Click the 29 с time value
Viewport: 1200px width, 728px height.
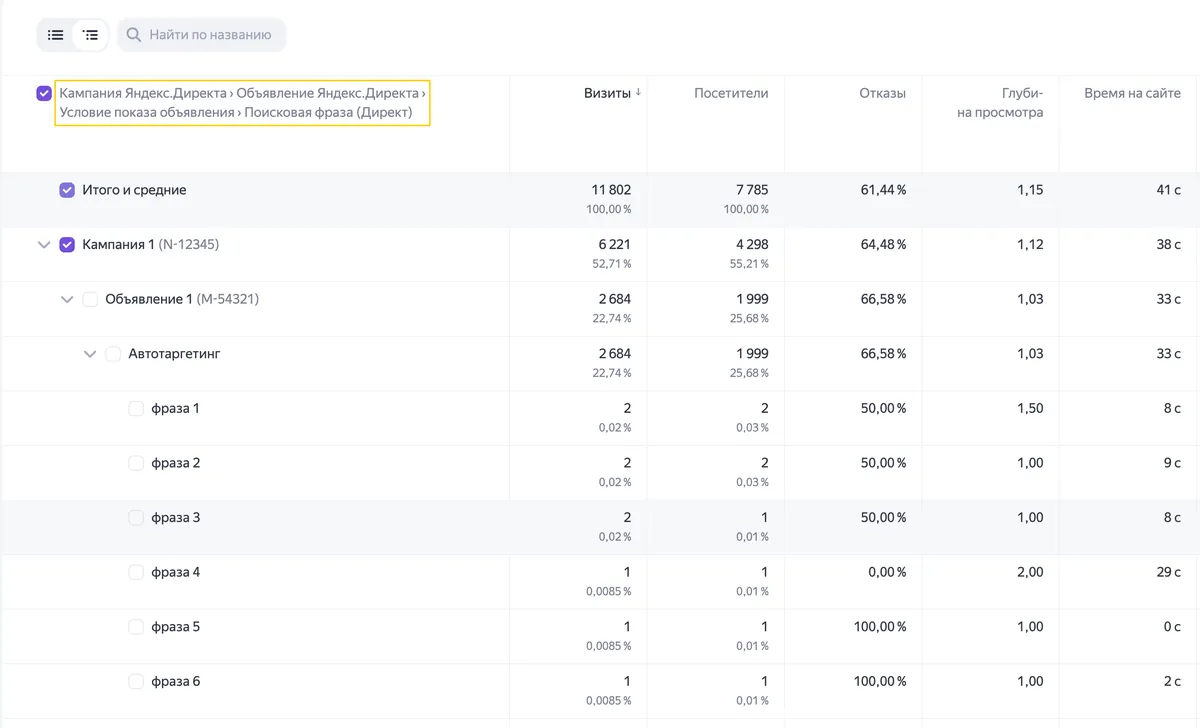click(x=1169, y=572)
